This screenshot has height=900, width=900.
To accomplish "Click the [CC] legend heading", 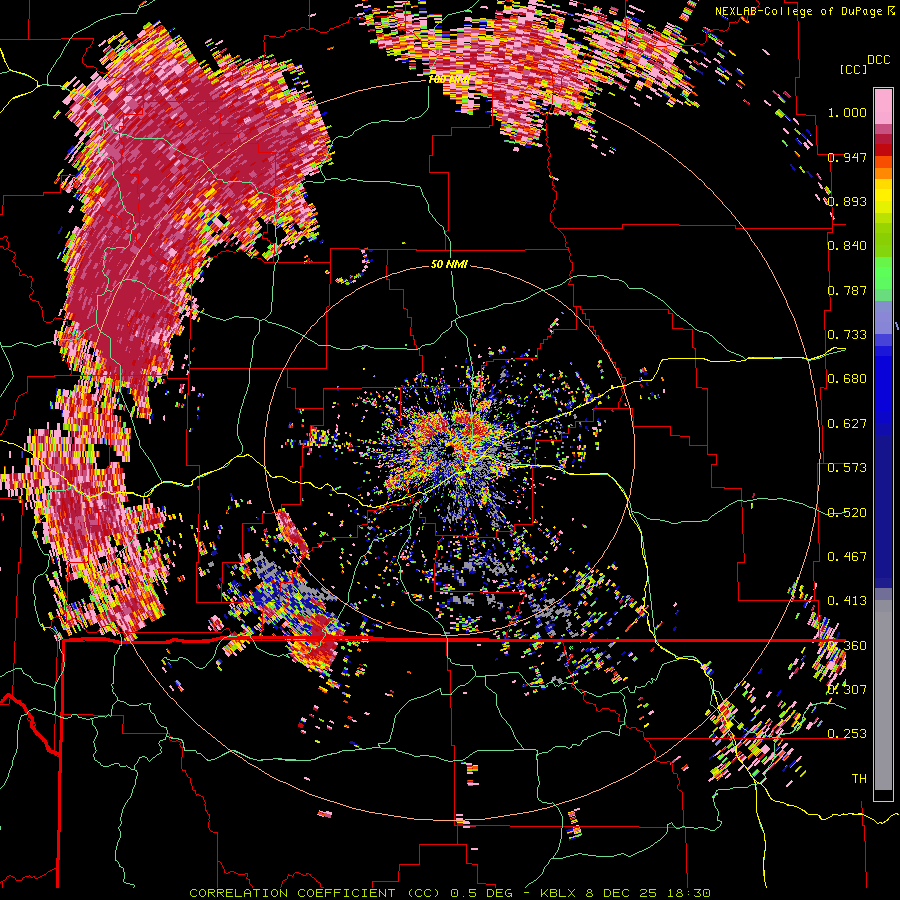I will pyautogui.click(x=853, y=69).
